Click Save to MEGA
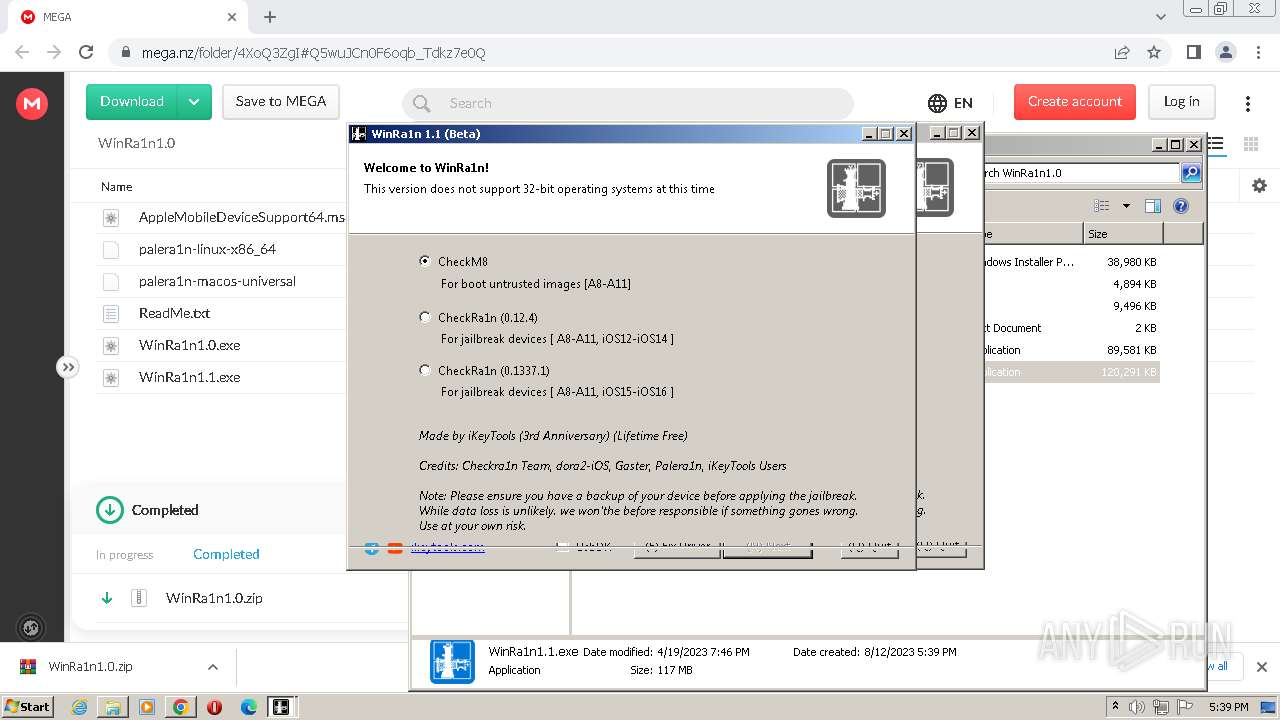Image resolution: width=1280 pixels, height=720 pixels. coord(281,102)
